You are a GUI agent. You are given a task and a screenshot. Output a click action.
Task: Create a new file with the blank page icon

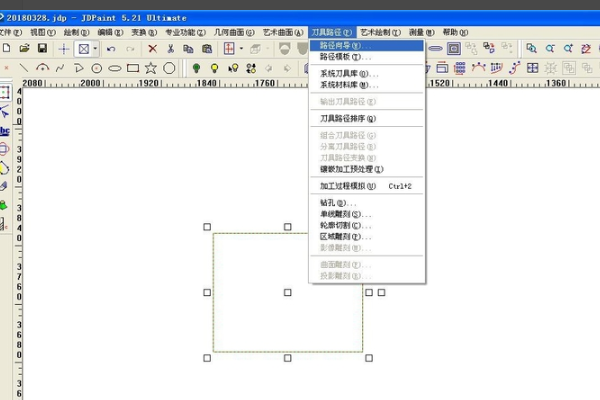pyautogui.click(x=7, y=48)
